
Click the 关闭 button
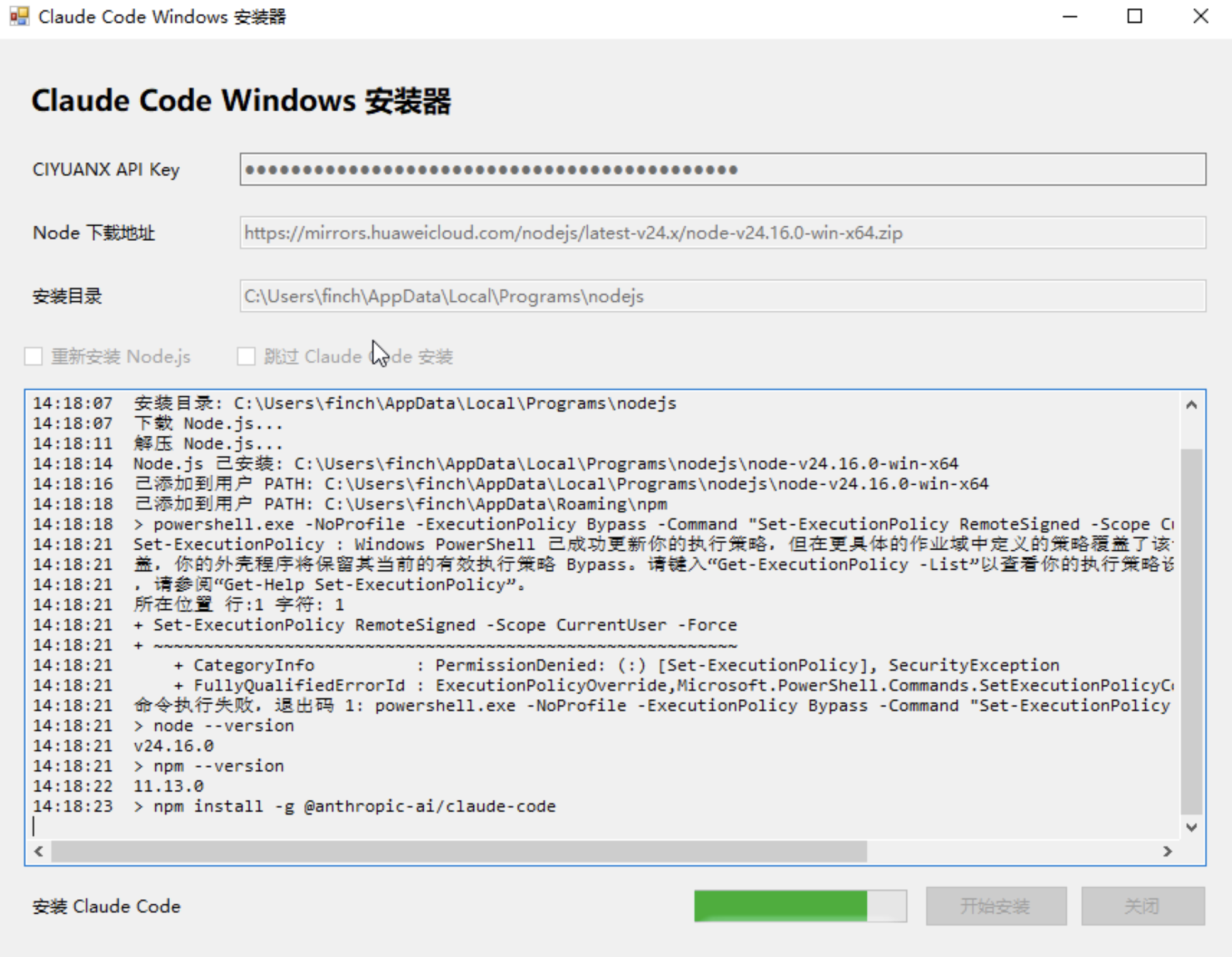click(x=1143, y=906)
